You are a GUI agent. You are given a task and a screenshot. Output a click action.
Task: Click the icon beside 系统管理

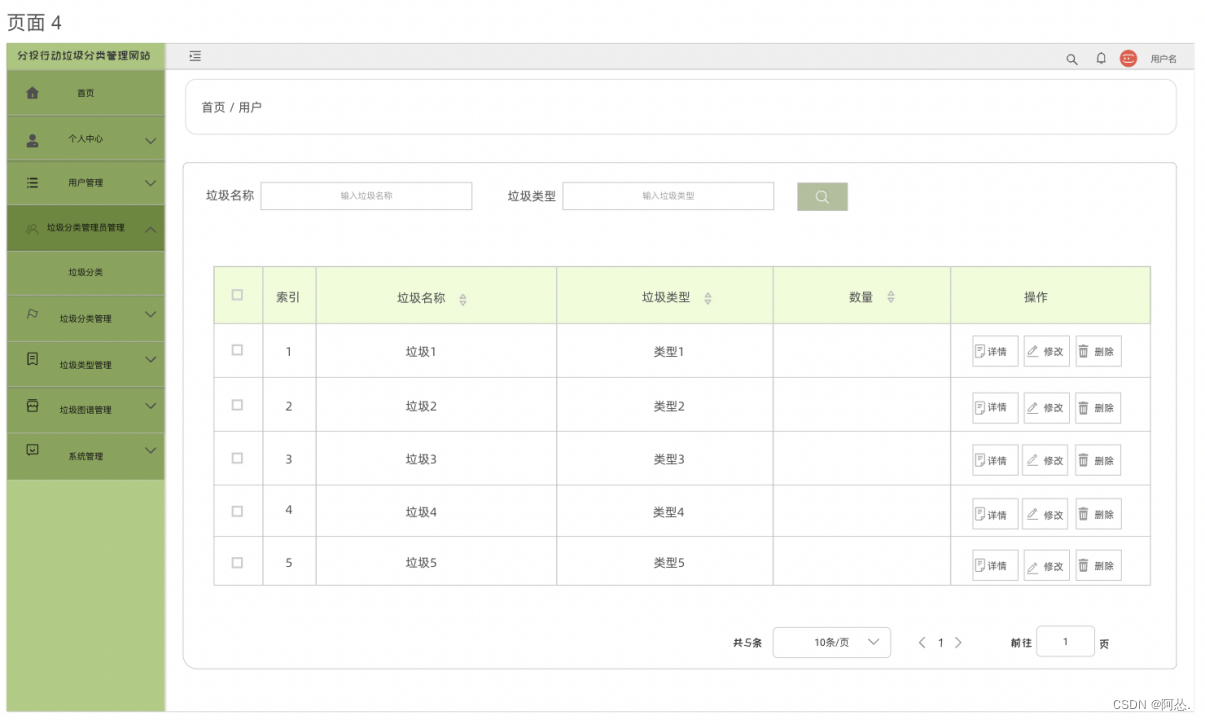[32, 450]
